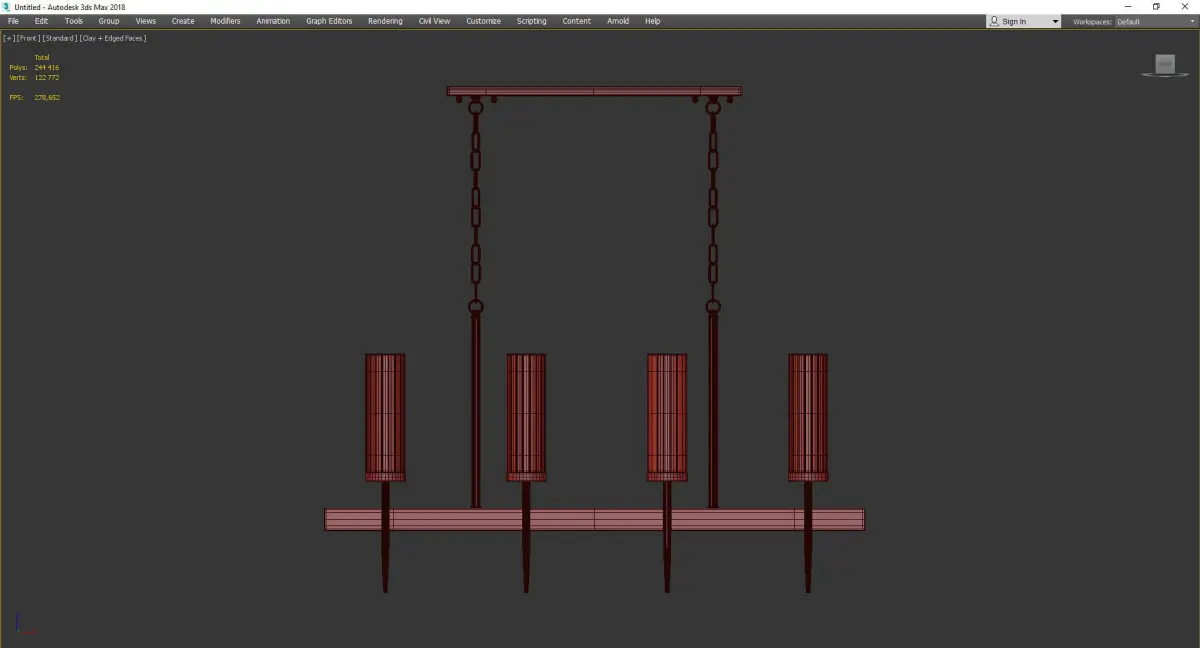The height and width of the screenshot is (648, 1200).
Task: Click the Sign In button
Action: click(1014, 21)
